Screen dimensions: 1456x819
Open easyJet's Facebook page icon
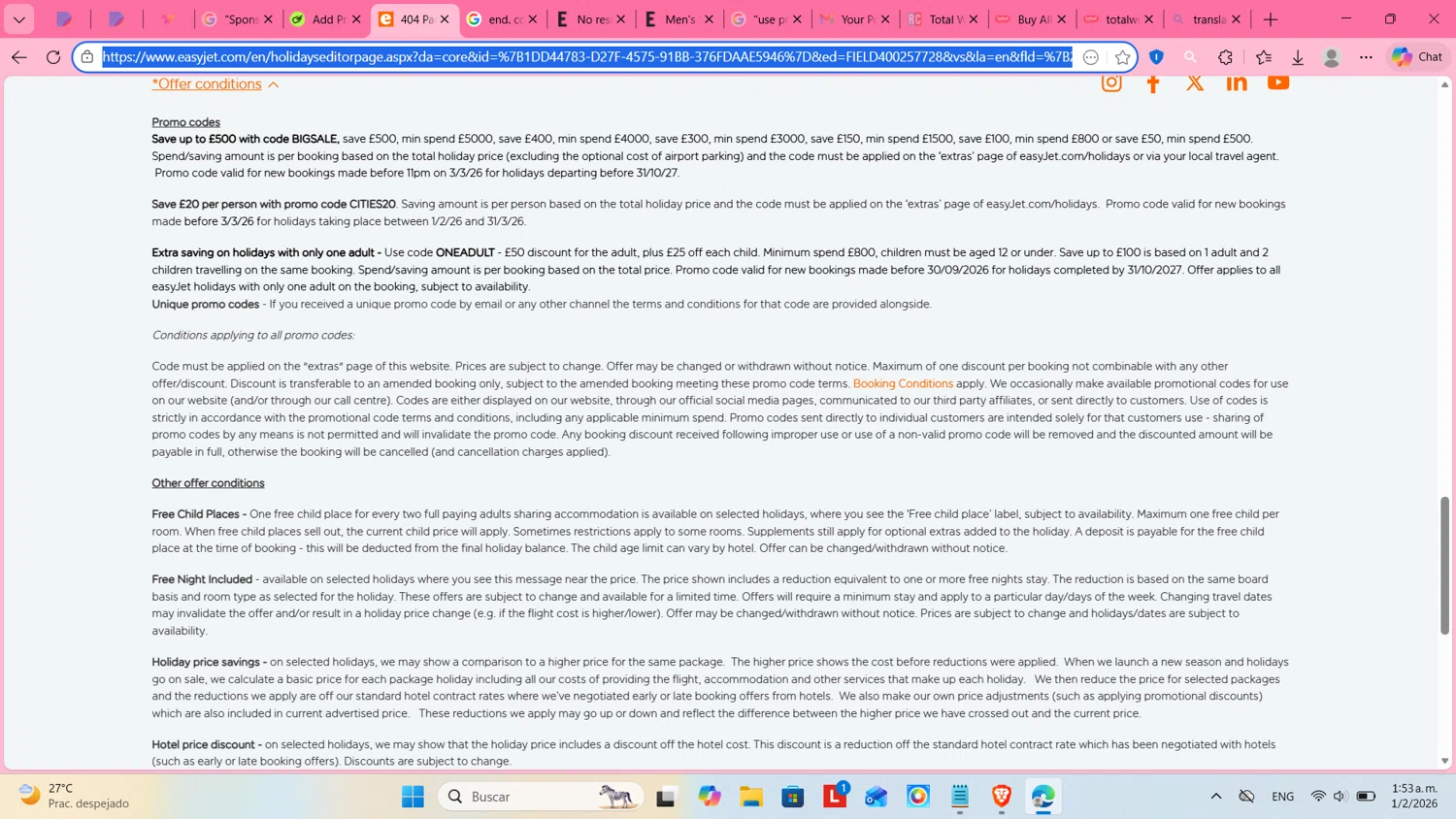pyautogui.click(x=1153, y=83)
